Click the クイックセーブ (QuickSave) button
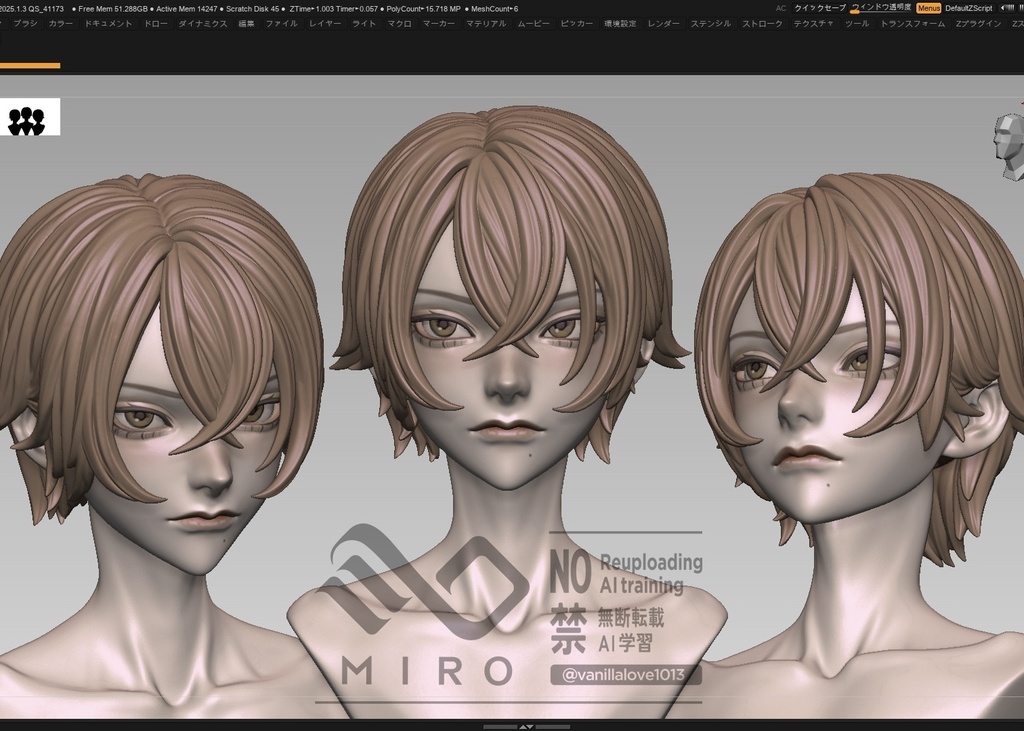This screenshot has width=1024, height=731. pos(820,8)
